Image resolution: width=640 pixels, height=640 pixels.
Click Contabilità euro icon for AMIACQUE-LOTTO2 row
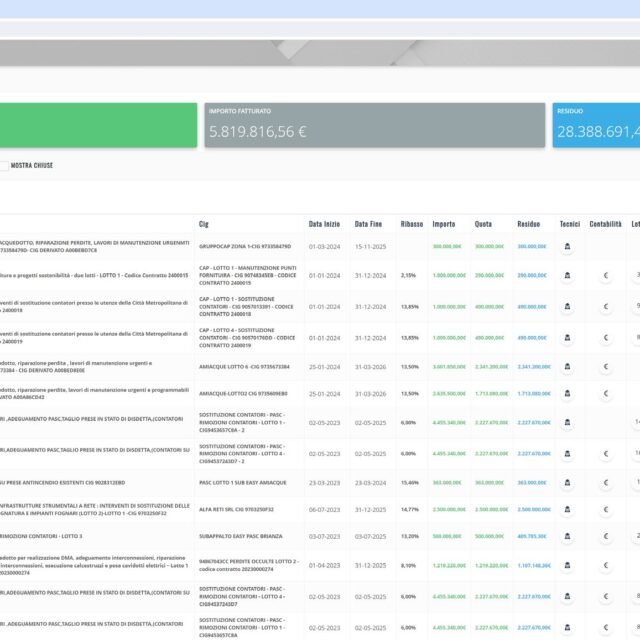click(x=605, y=394)
